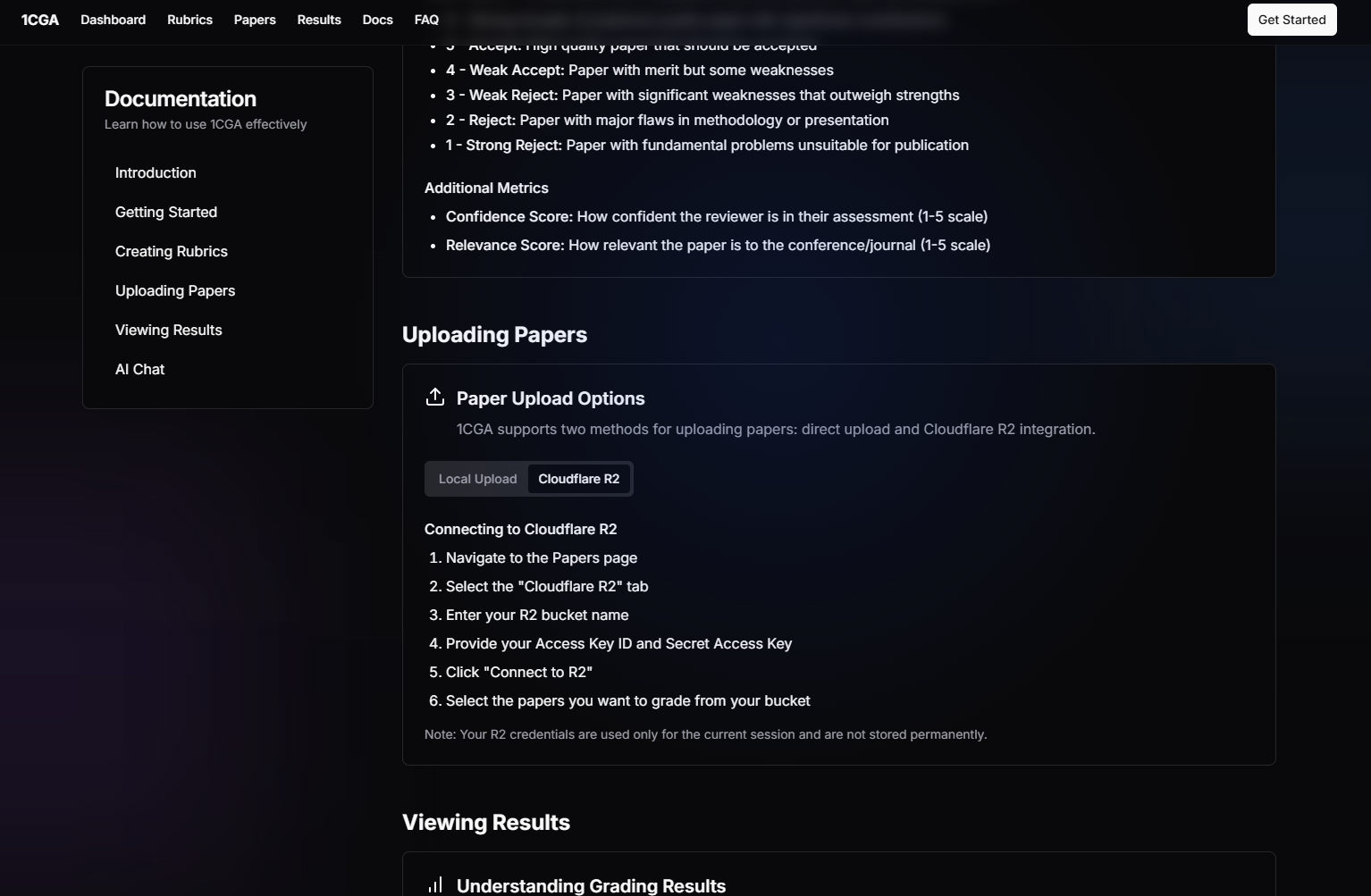The height and width of the screenshot is (896, 1371).
Task: Open the Getting Started sidebar link
Action: pos(166,212)
